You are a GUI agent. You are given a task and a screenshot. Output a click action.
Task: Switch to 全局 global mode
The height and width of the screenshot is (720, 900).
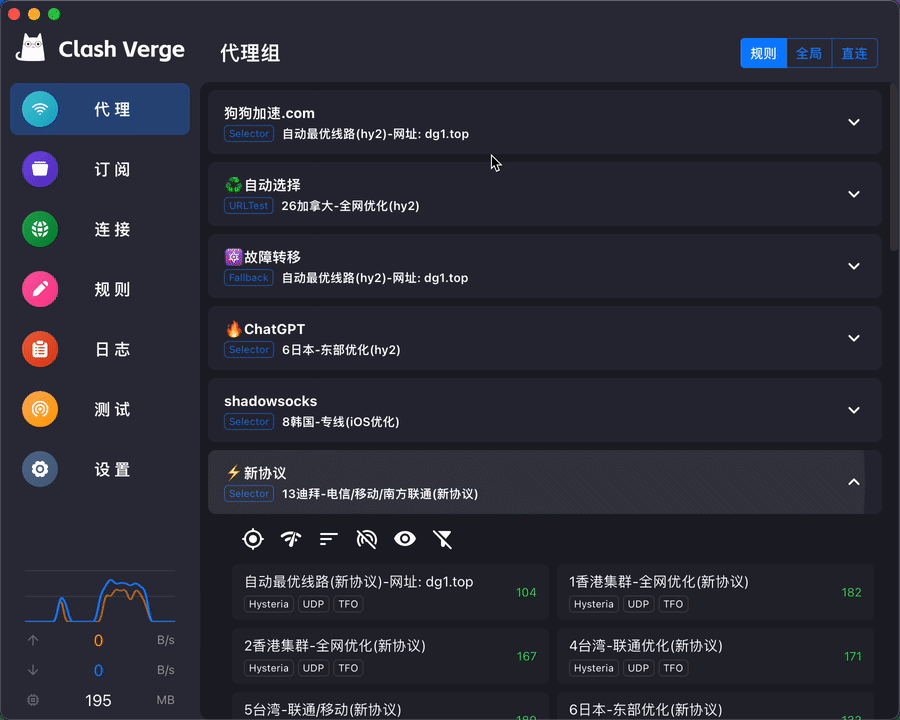tap(809, 53)
